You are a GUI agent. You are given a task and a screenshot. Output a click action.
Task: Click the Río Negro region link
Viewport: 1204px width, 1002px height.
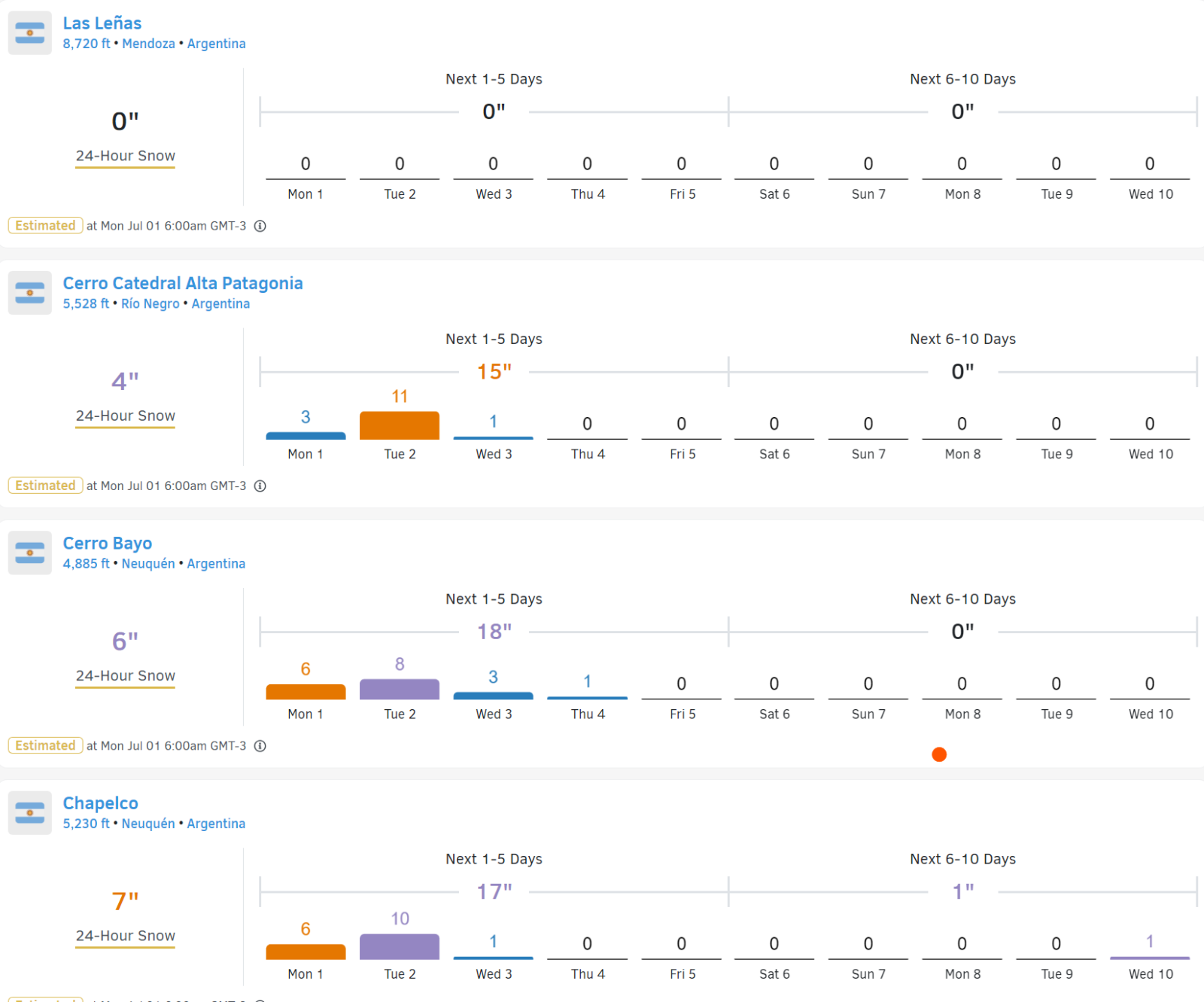[150, 303]
